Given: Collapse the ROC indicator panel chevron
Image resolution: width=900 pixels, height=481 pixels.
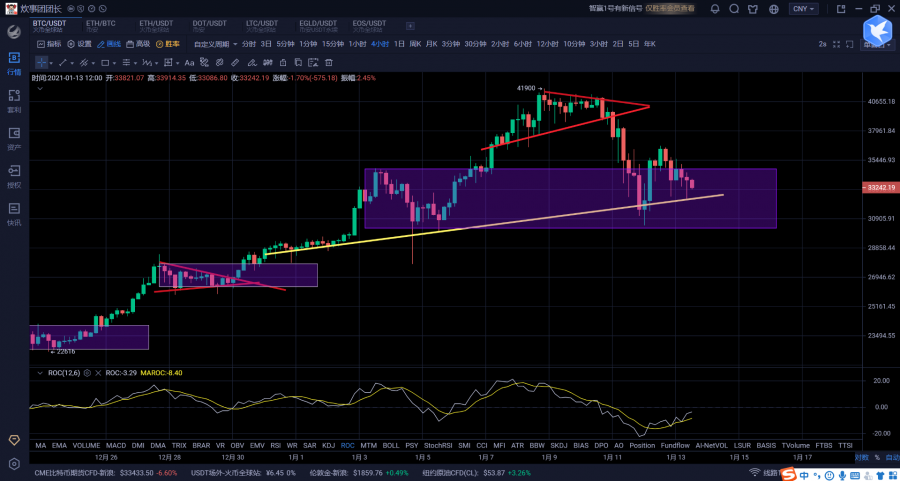Looking at the screenshot, I should click(40, 372).
